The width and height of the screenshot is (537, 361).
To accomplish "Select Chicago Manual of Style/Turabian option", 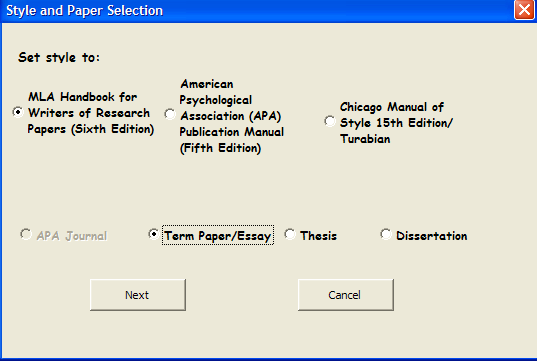I will point(330,121).
